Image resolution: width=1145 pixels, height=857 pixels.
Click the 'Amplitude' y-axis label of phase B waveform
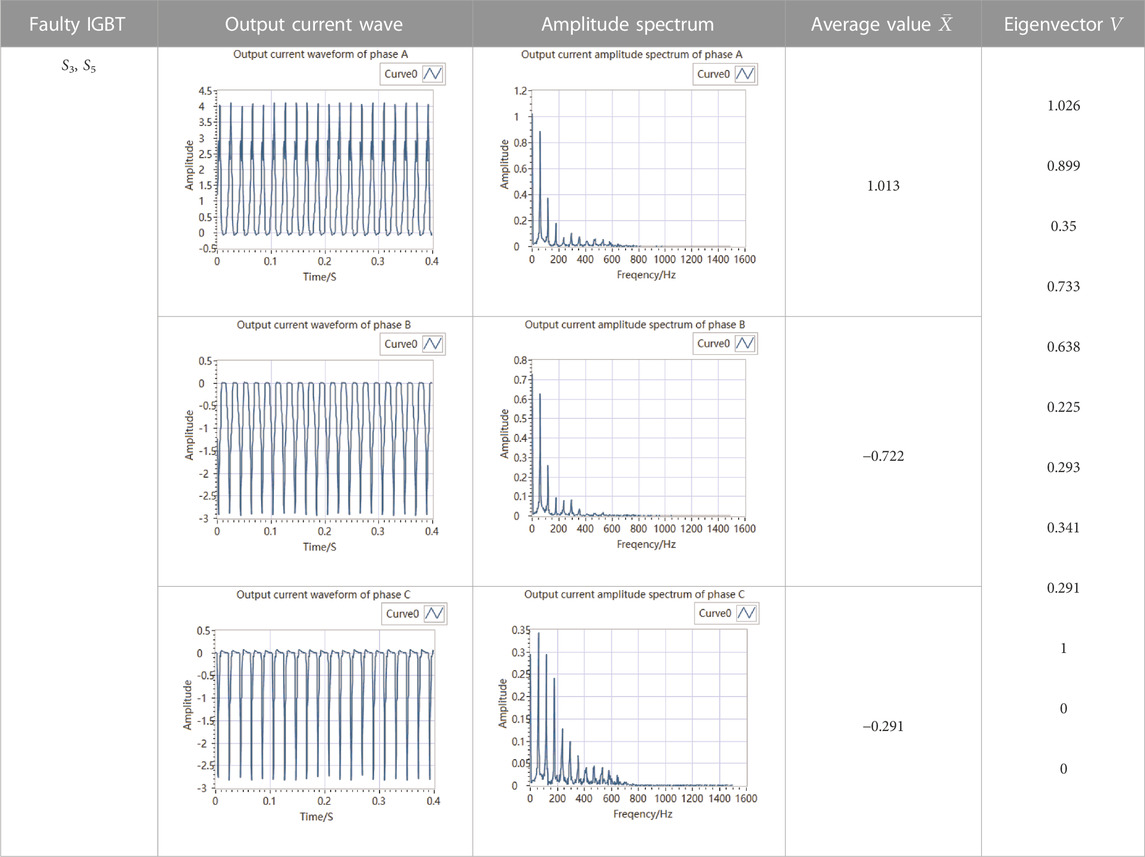tap(189, 435)
